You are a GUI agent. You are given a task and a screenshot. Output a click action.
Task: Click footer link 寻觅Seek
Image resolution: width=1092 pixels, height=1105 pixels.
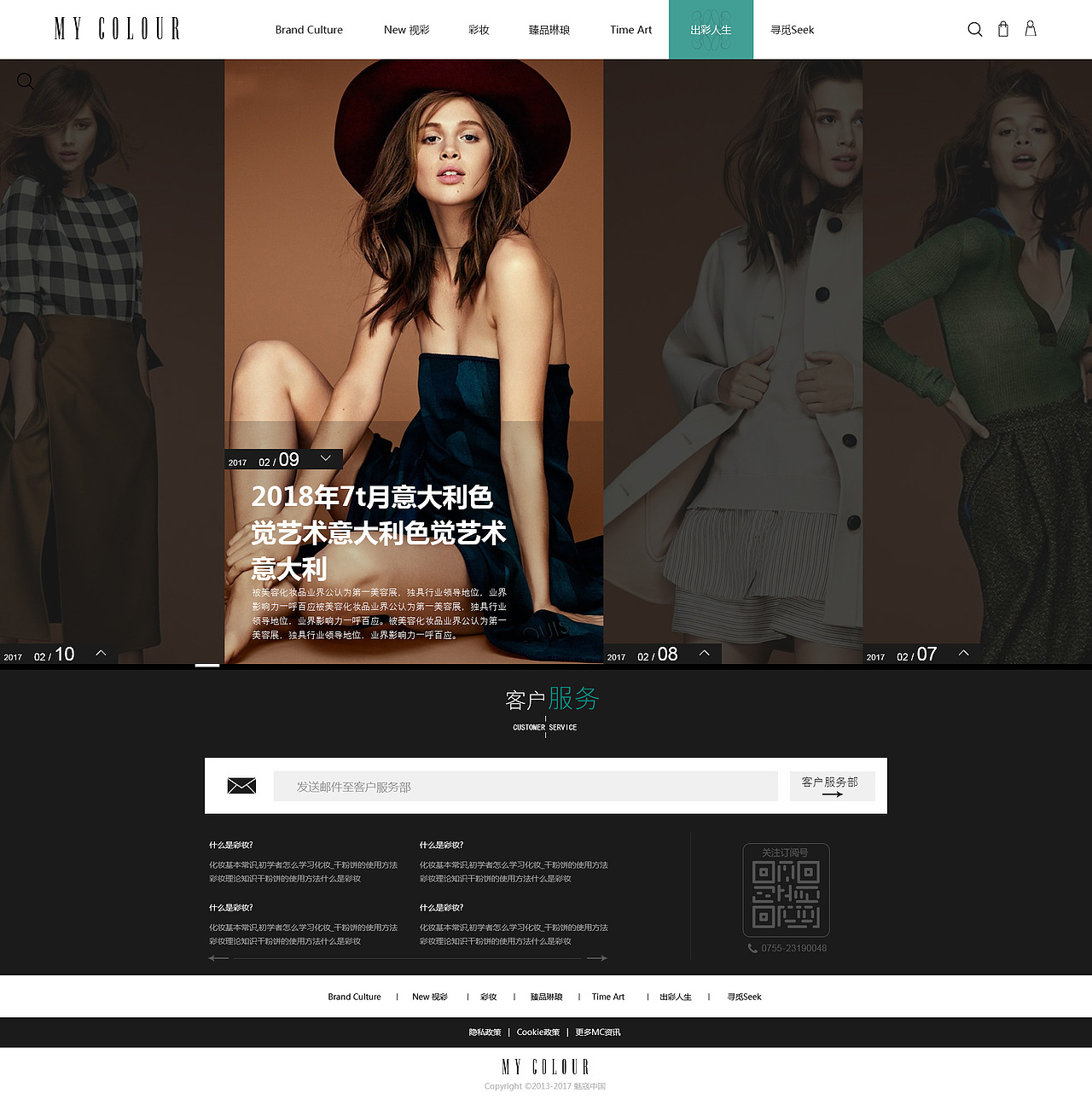(x=744, y=997)
